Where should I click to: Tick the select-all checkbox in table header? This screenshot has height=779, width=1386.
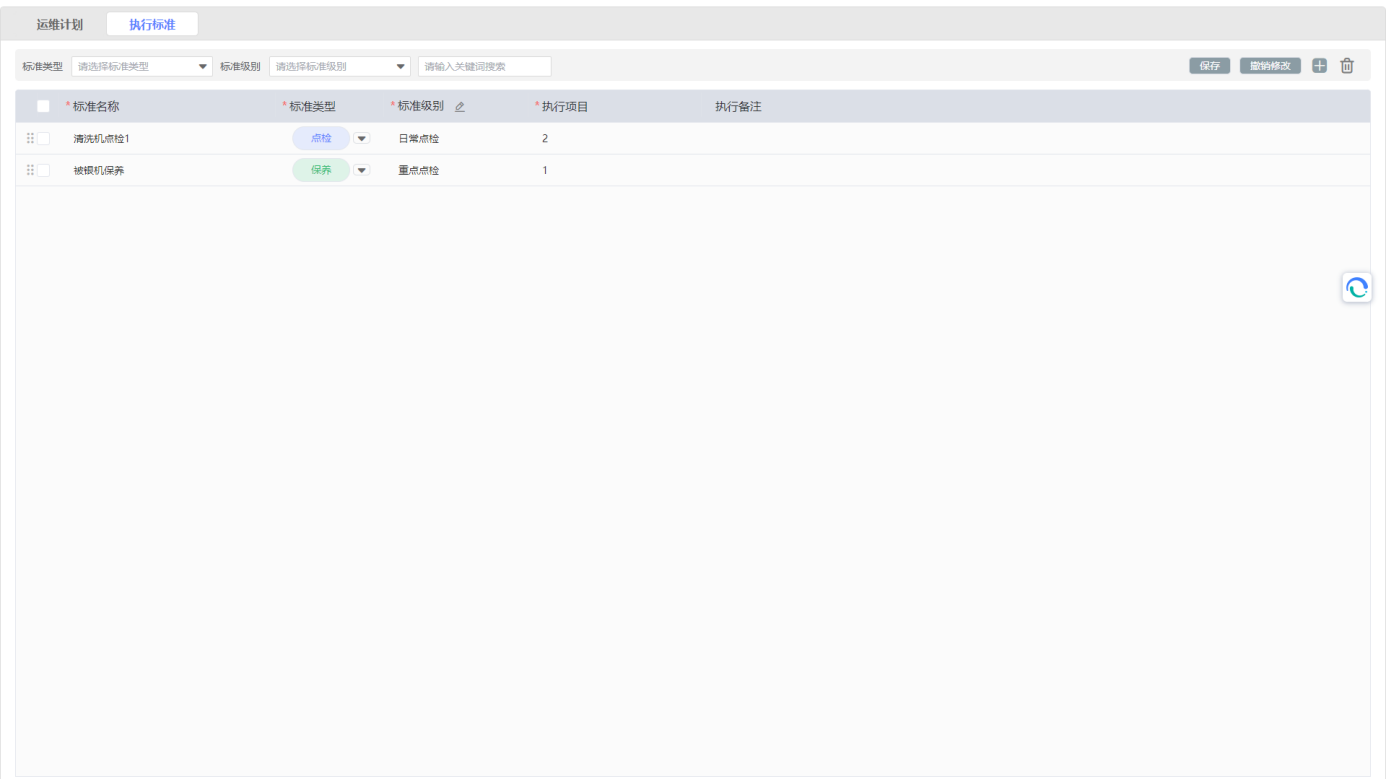point(43,107)
